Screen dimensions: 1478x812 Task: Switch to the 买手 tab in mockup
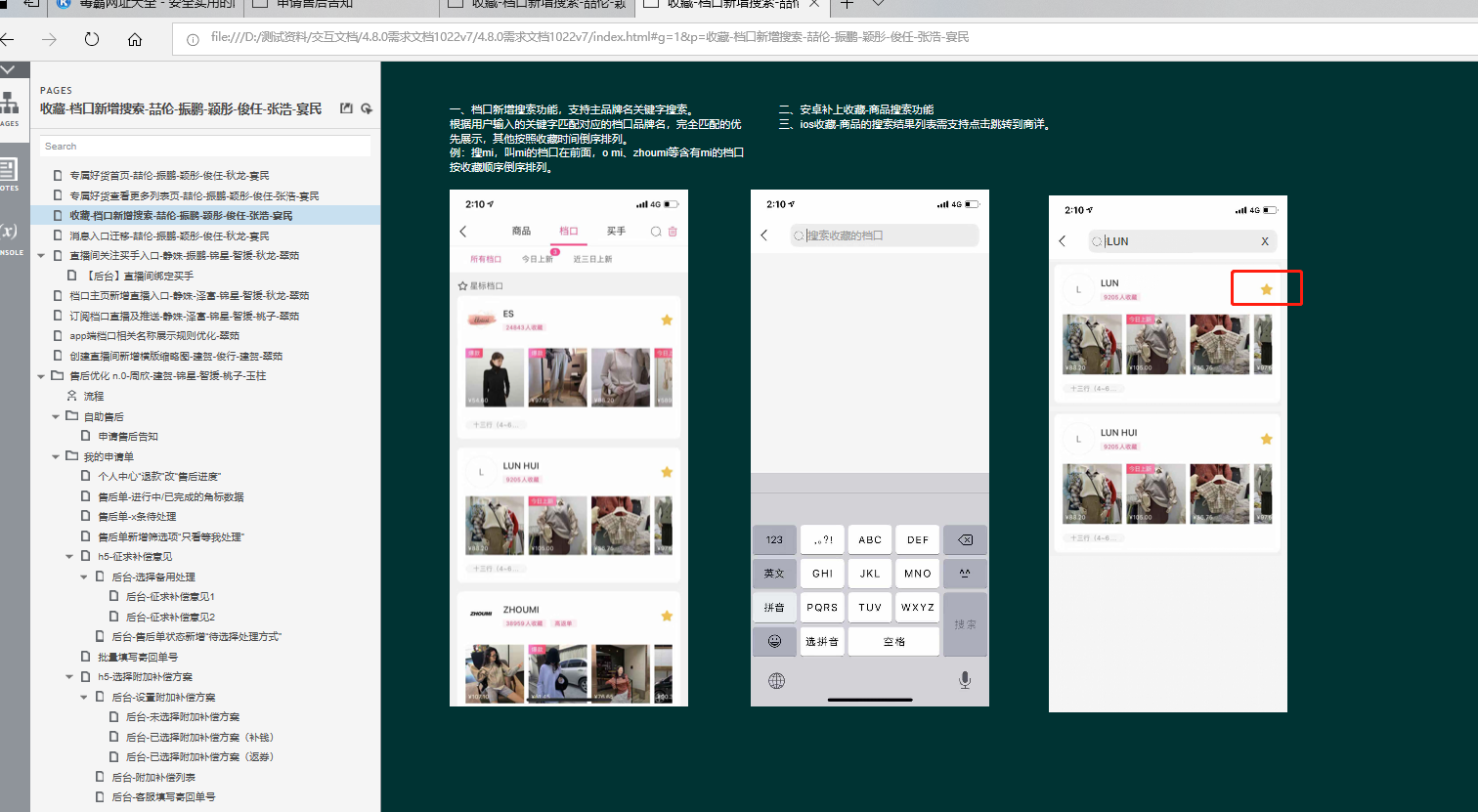click(616, 232)
